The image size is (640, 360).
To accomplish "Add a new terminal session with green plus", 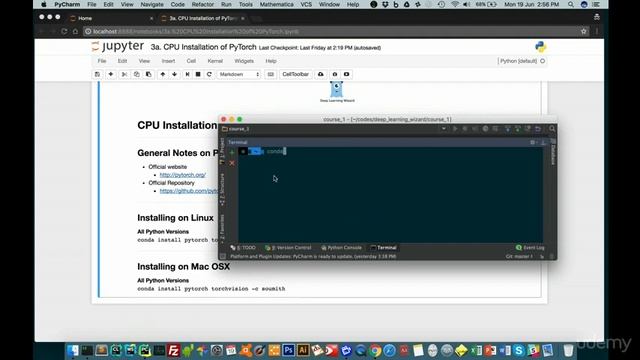I will pos(232,152).
